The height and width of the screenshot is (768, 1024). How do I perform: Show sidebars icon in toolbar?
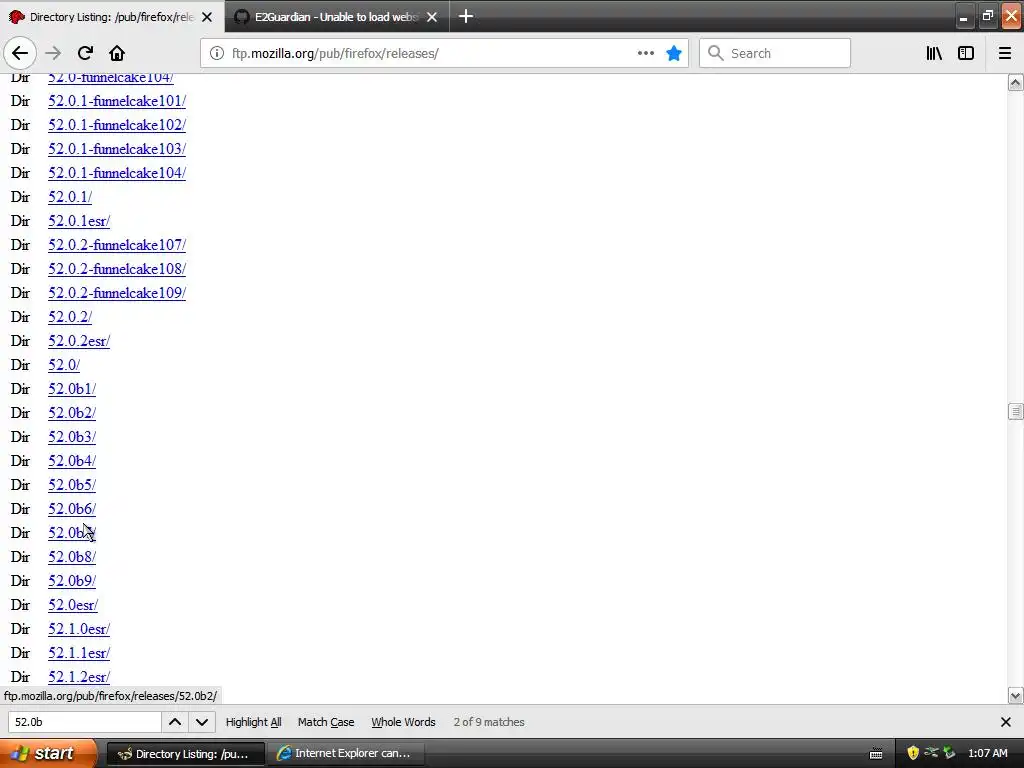966,53
